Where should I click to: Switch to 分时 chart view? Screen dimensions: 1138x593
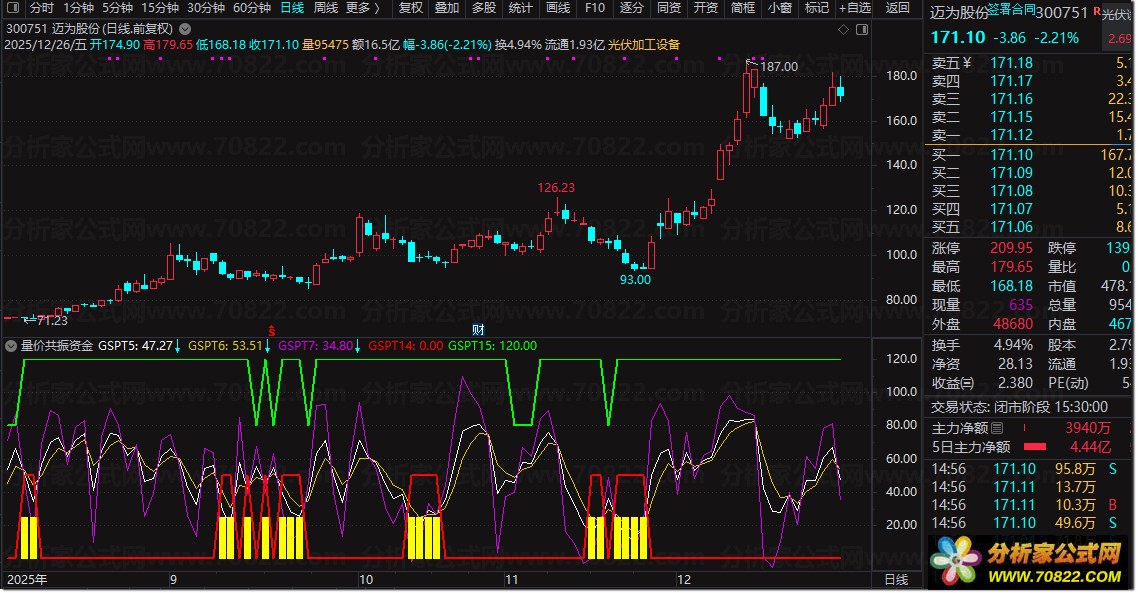42,8
